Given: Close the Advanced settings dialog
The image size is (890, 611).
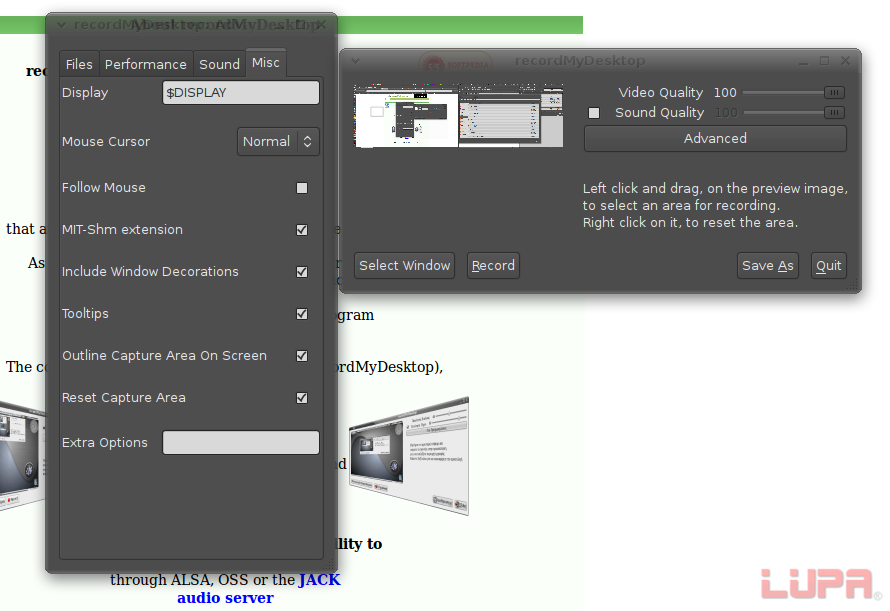Looking at the screenshot, I should point(321,24).
